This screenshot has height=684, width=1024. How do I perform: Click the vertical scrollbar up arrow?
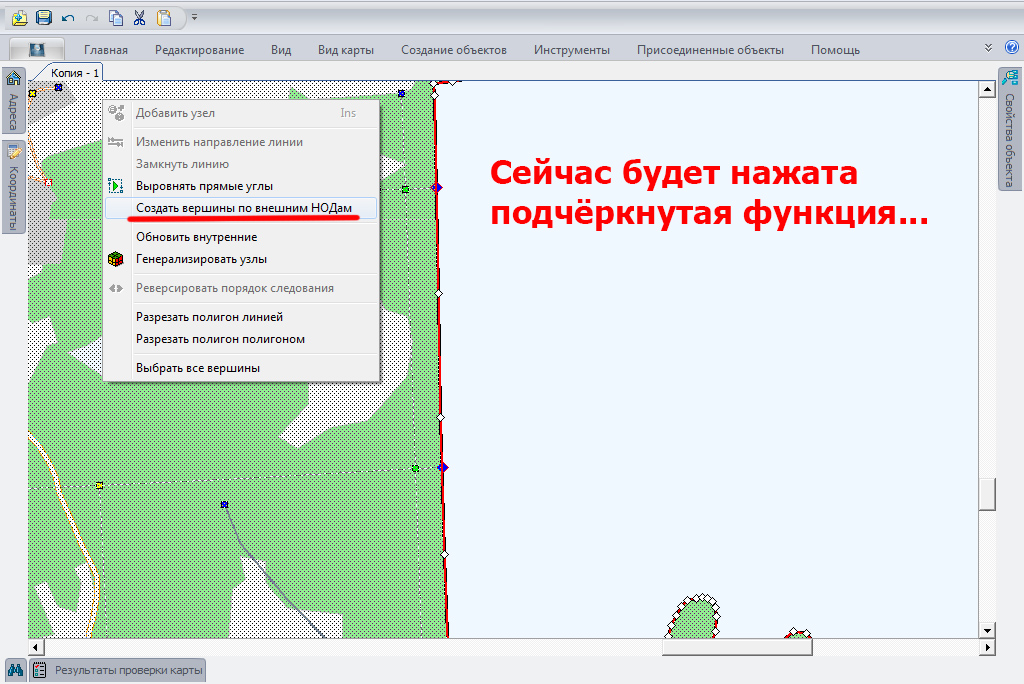[987, 89]
